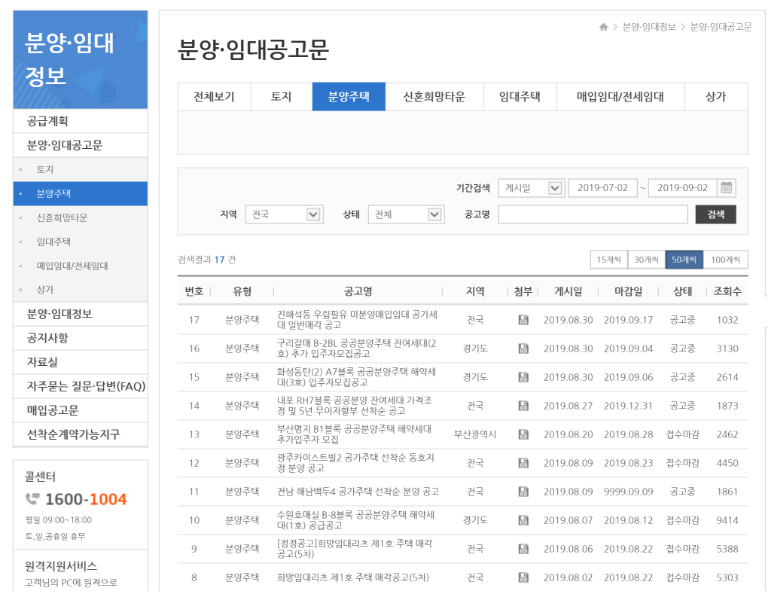This screenshot has width=777, height=613.
Task: Open the [정정공고]희망임대리츠 제1호 announcement
Action: pyautogui.click(x=355, y=549)
